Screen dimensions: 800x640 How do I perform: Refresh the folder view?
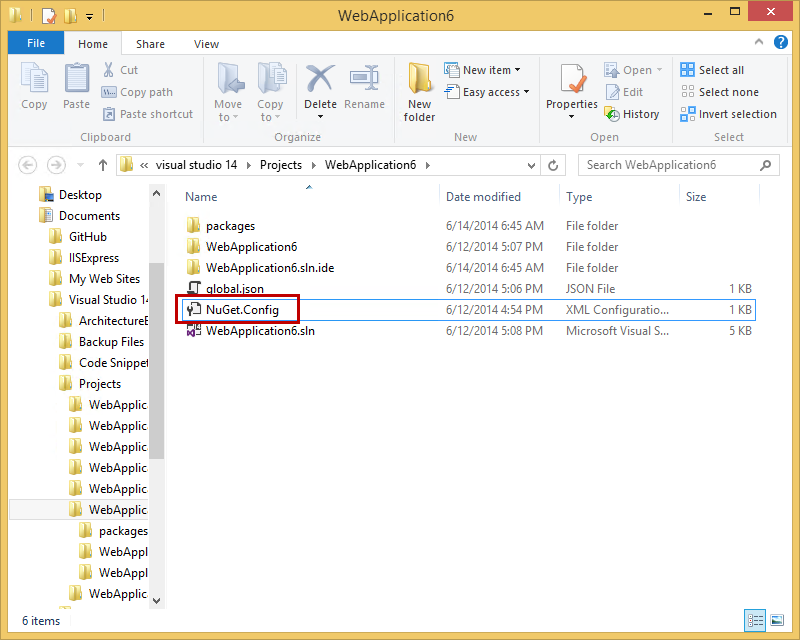point(553,165)
